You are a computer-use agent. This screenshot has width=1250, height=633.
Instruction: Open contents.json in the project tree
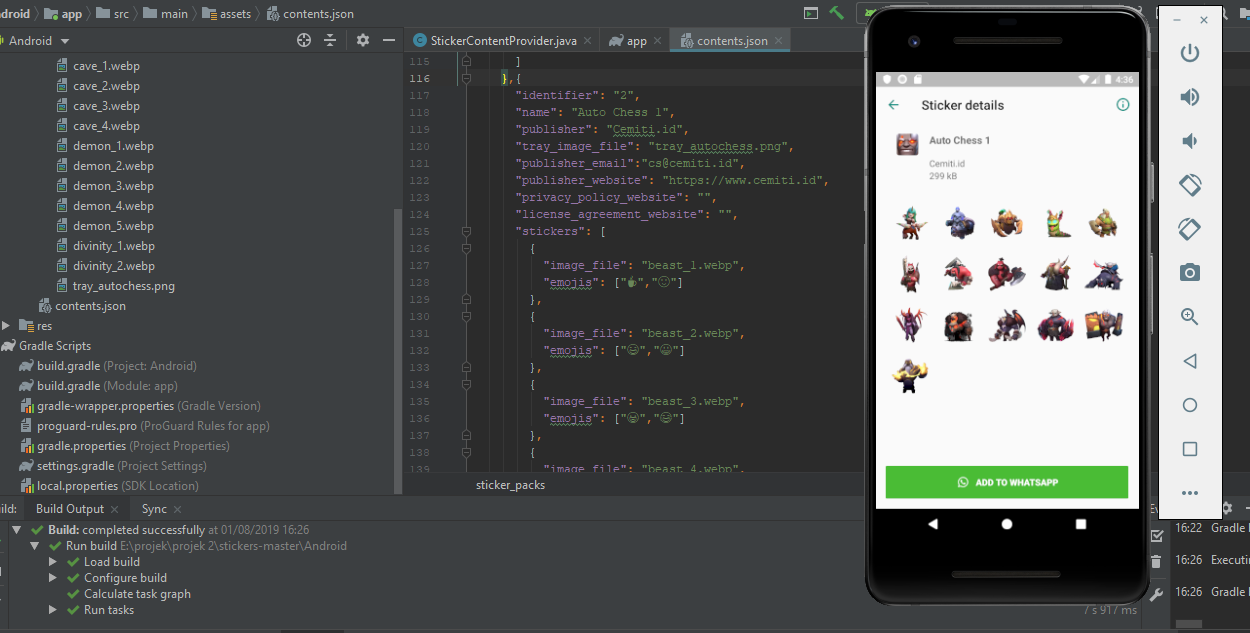click(82, 306)
